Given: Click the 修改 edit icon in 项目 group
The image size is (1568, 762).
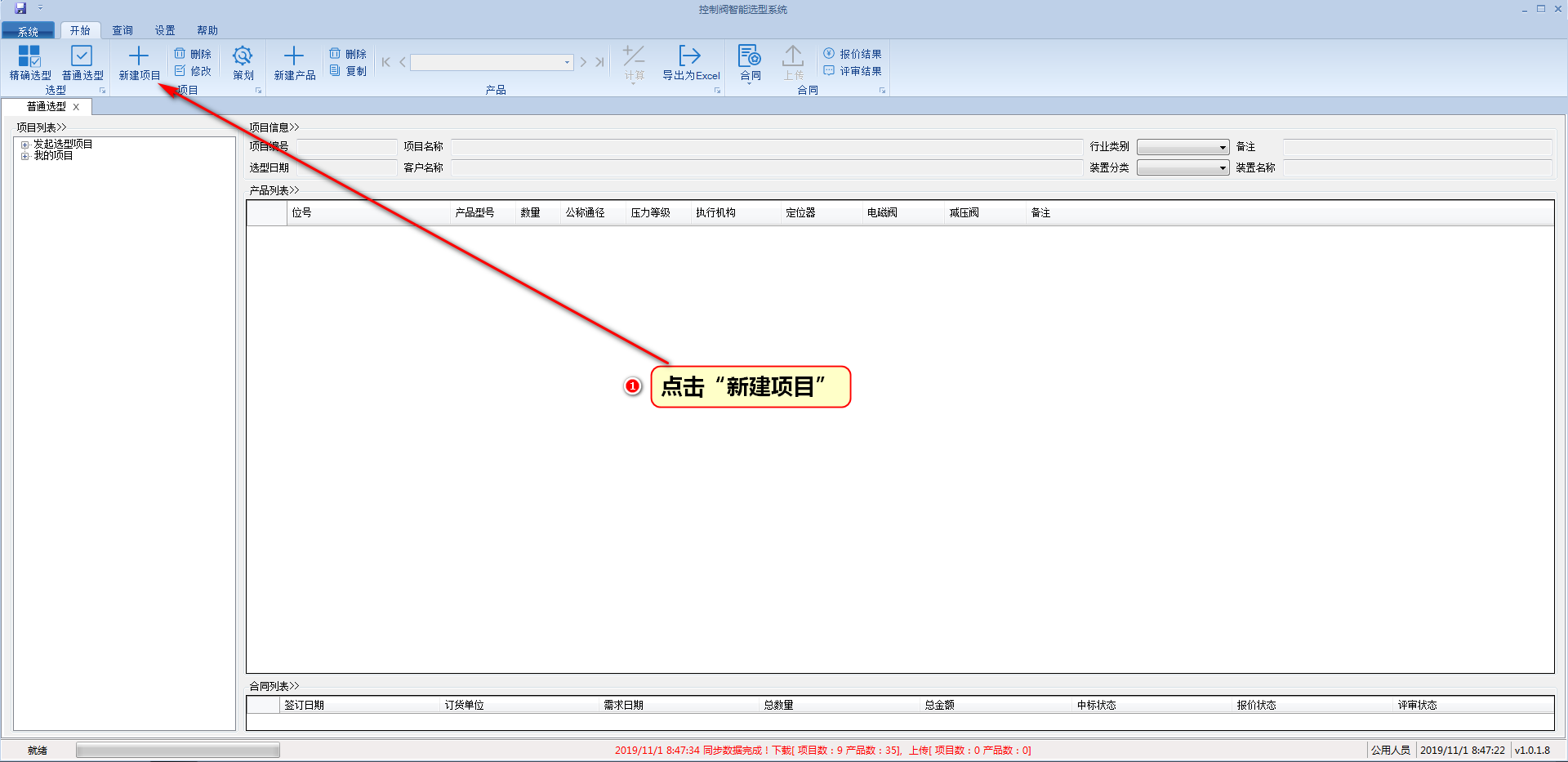Looking at the screenshot, I should [180, 71].
